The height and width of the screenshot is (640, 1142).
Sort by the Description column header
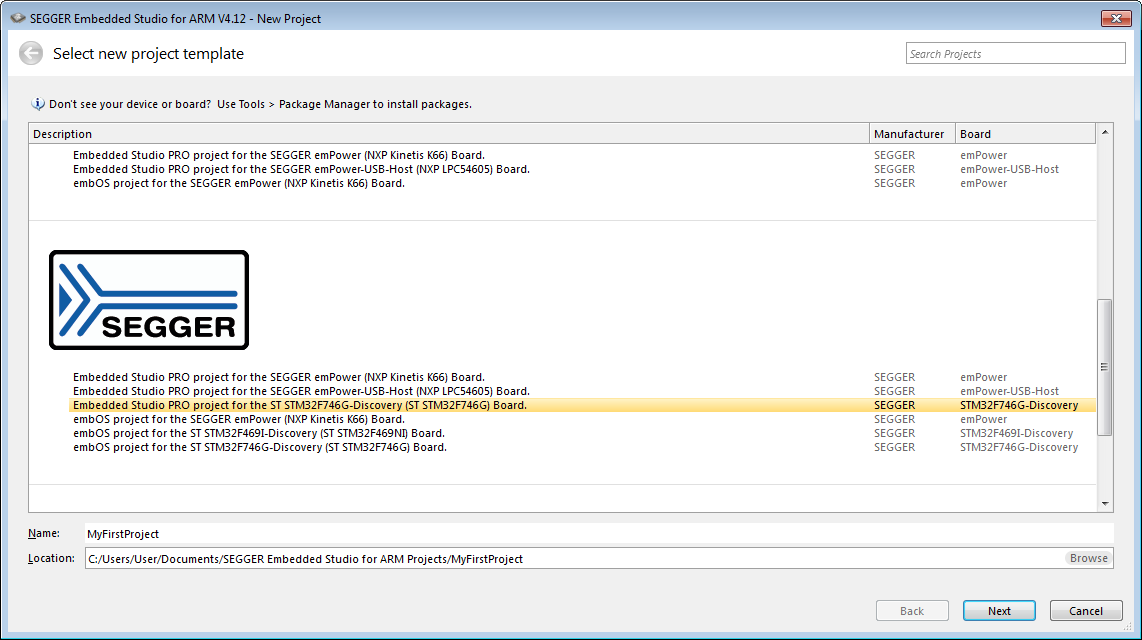click(449, 134)
